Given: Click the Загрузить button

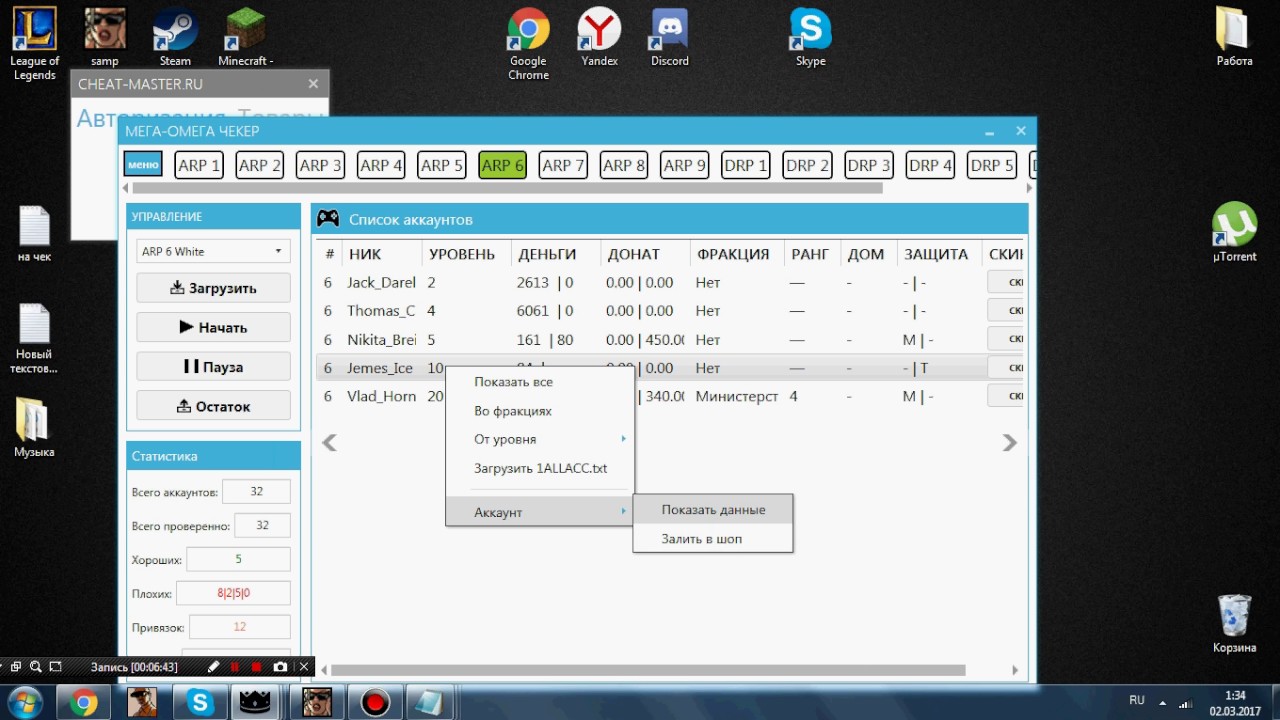Looking at the screenshot, I should 213,288.
